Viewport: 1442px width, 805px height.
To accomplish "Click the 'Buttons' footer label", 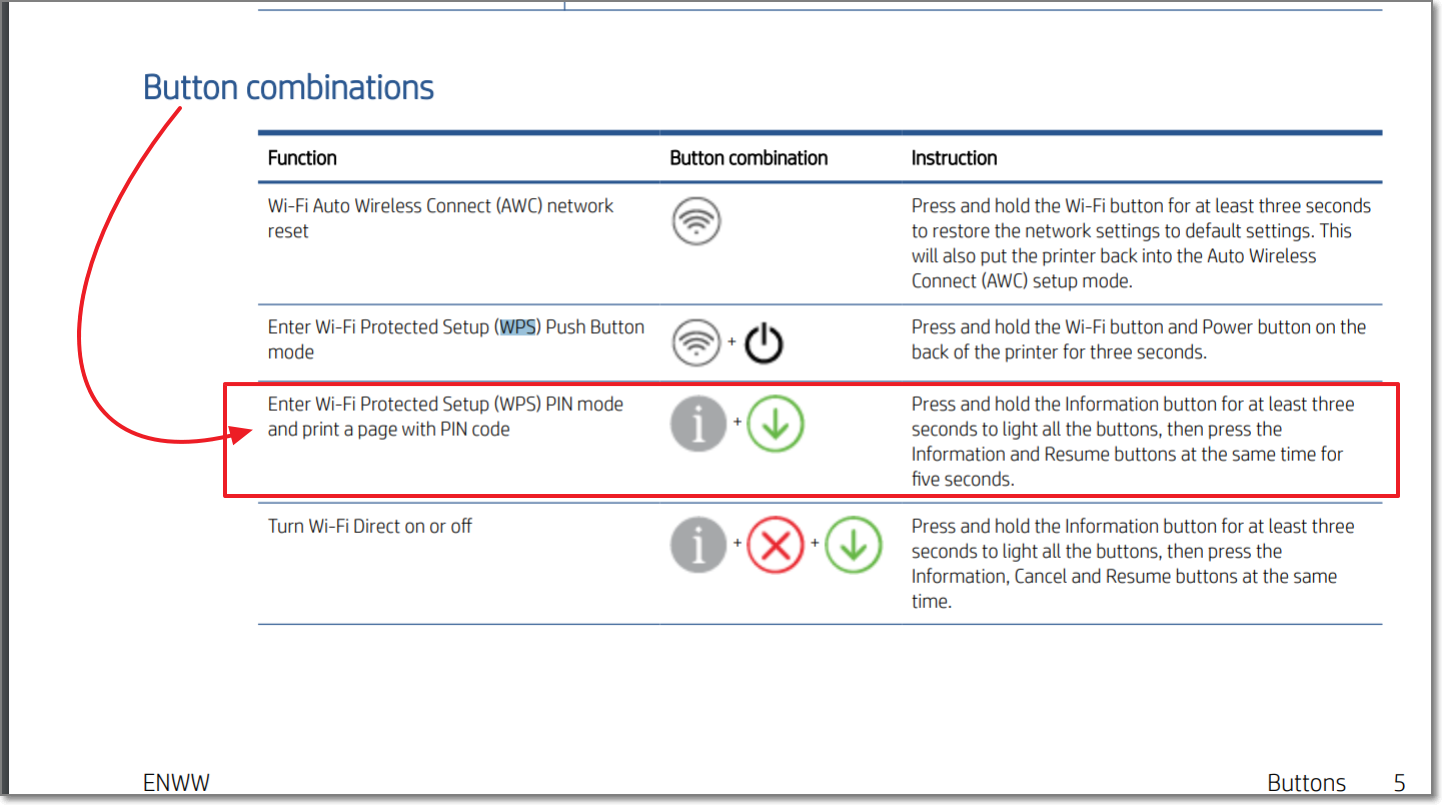I will point(1307,783).
